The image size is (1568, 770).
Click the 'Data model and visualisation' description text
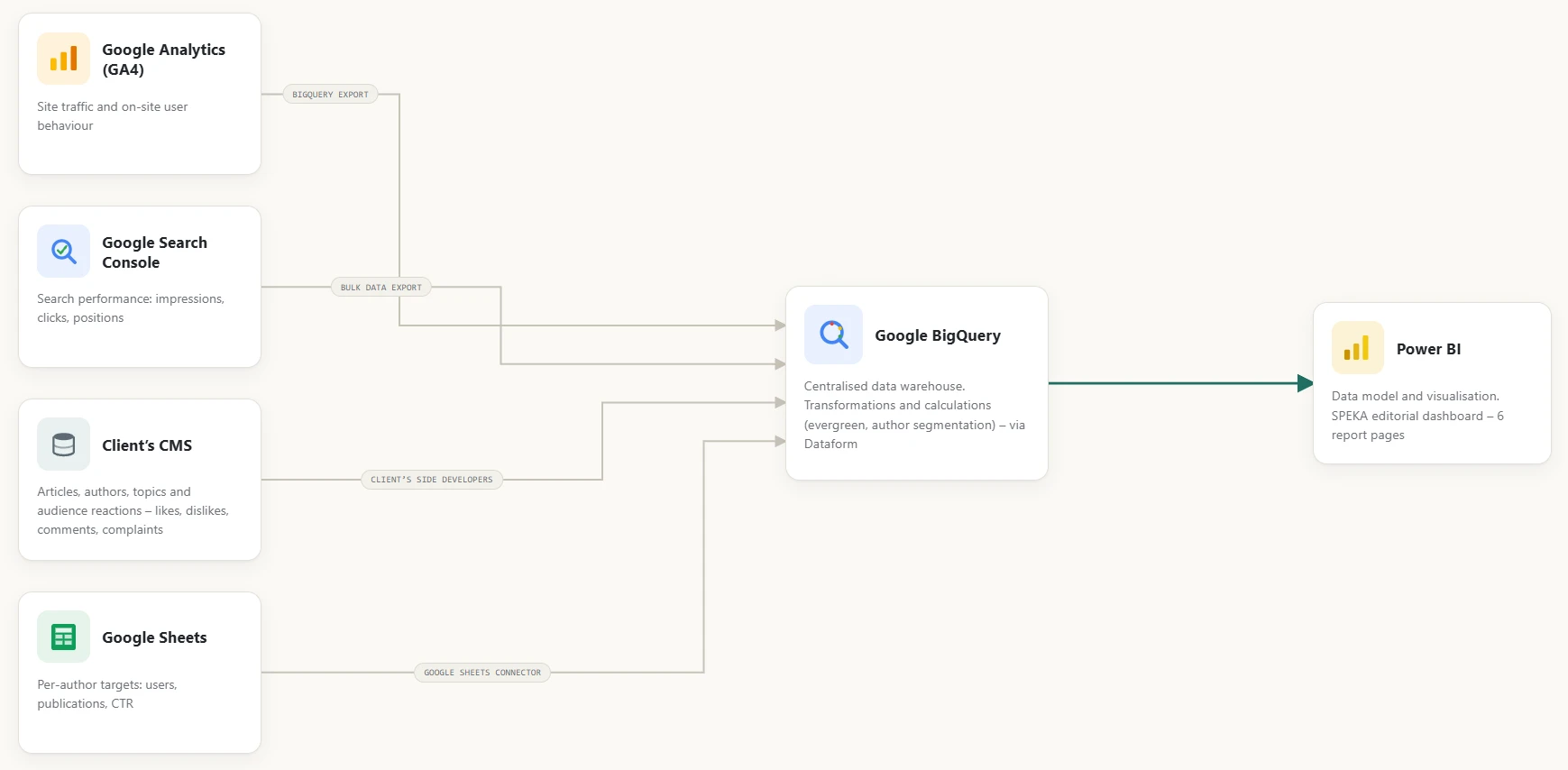[x=1417, y=416]
